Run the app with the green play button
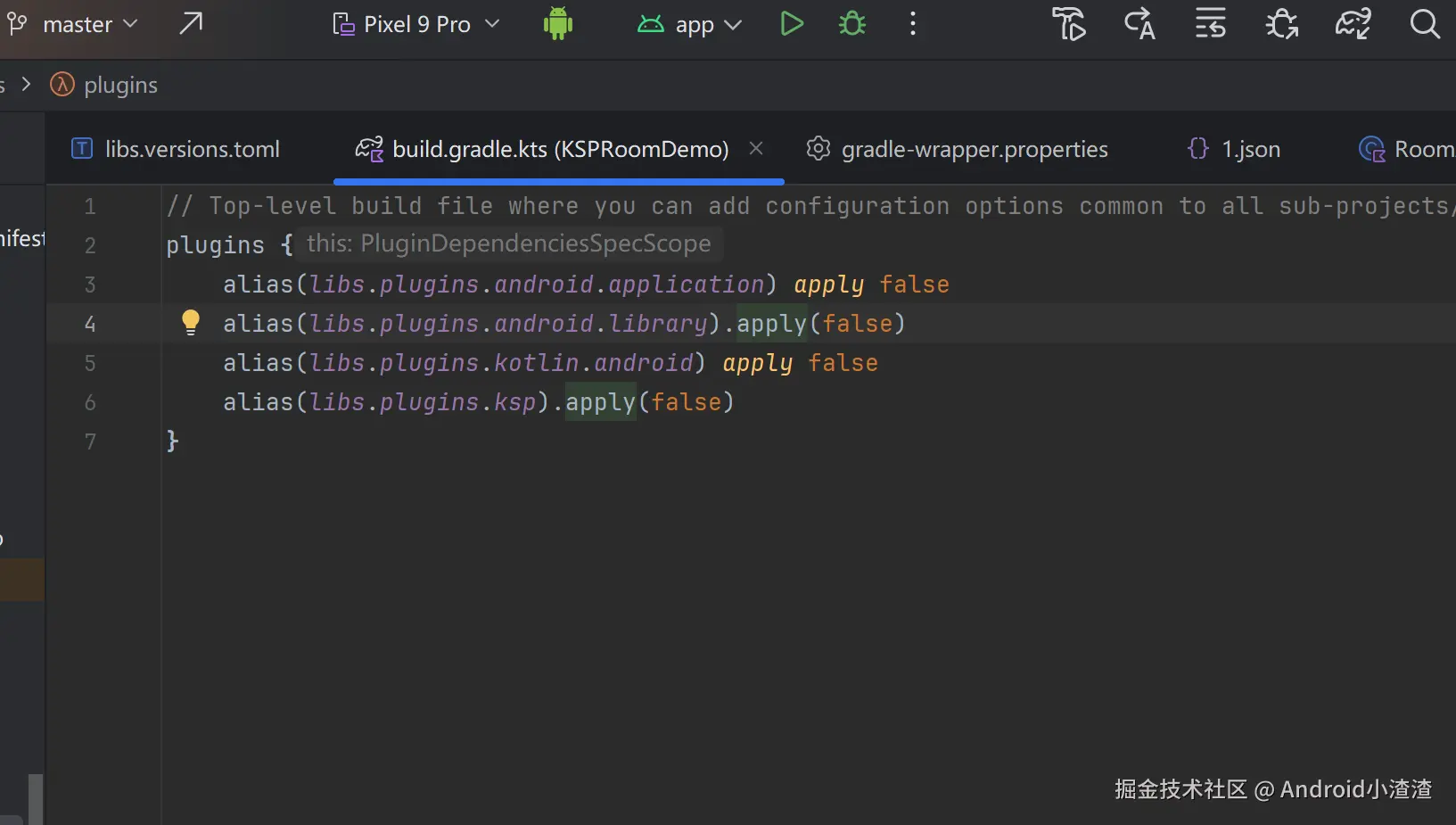 pos(792,23)
